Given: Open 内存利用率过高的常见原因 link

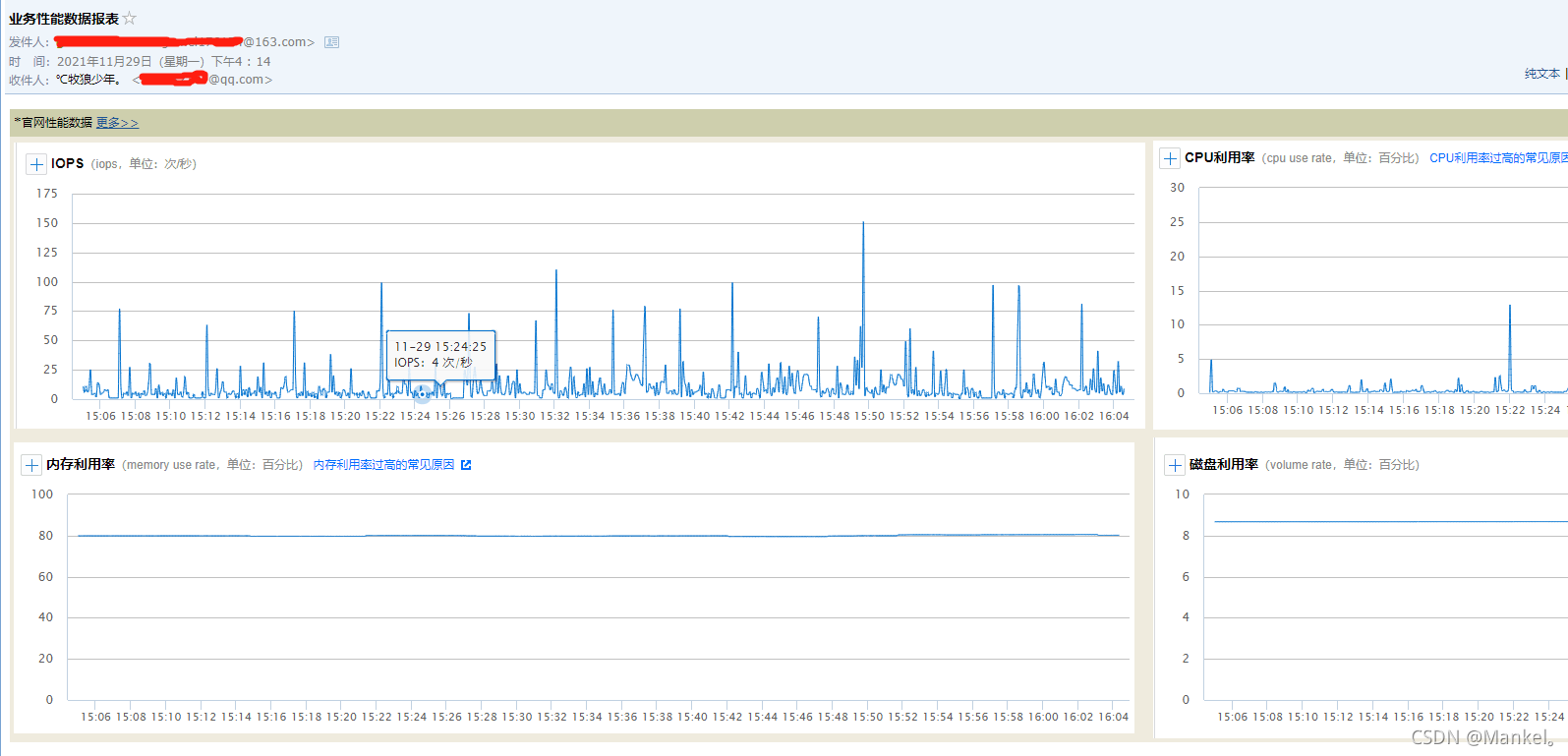Looking at the screenshot, I should coord(383,465).
